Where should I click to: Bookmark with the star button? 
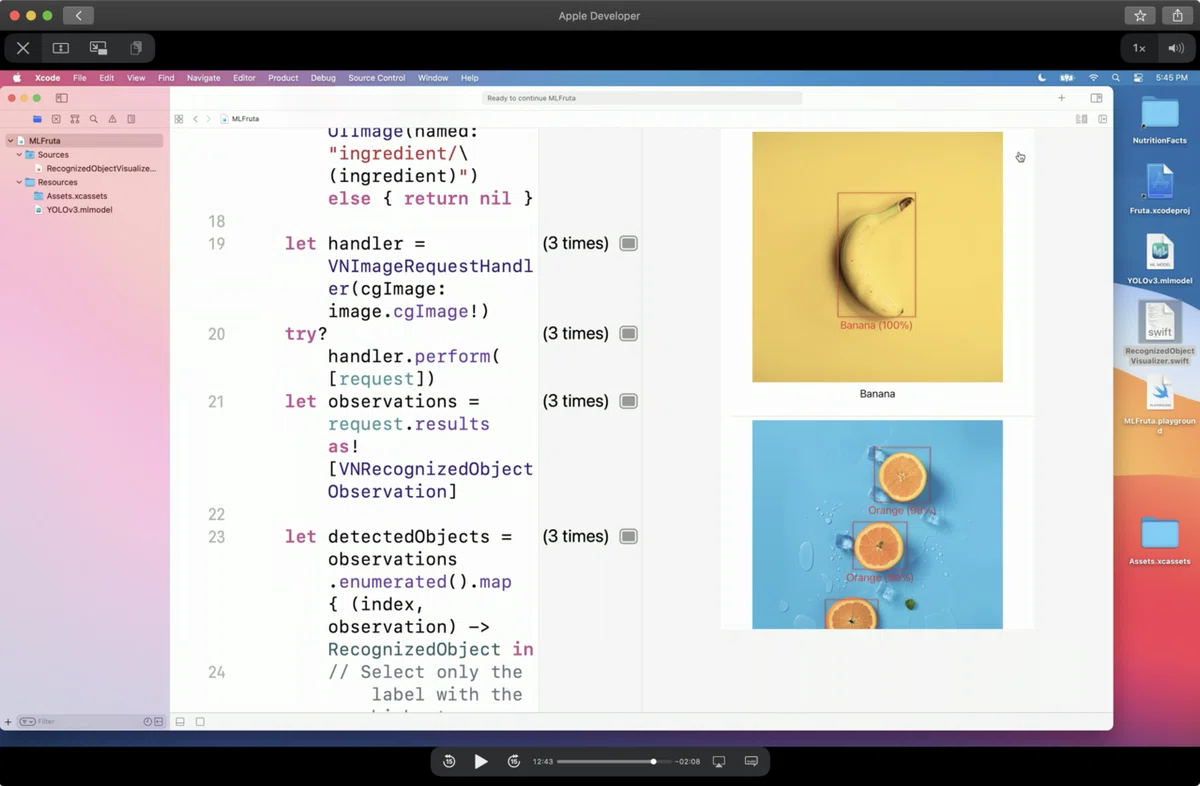[1140, 16]
